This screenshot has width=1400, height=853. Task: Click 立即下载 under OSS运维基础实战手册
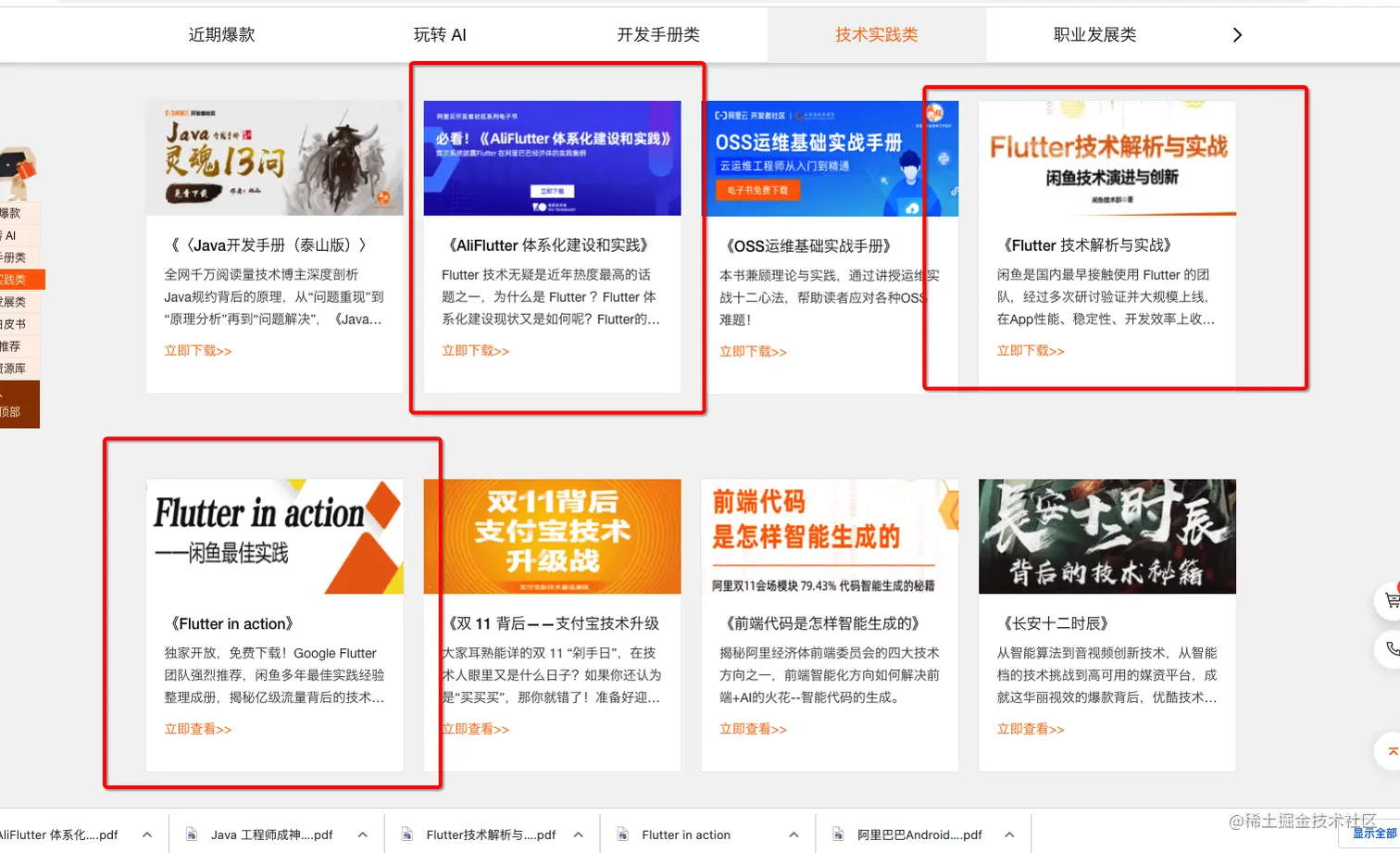tap(754, 352)
